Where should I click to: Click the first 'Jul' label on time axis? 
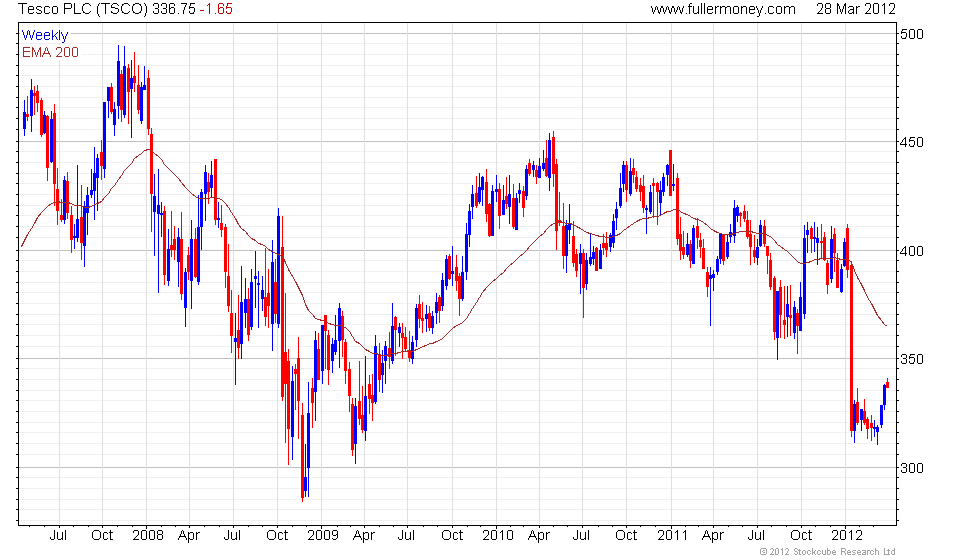pyautogui.click(x=58, y=535)
